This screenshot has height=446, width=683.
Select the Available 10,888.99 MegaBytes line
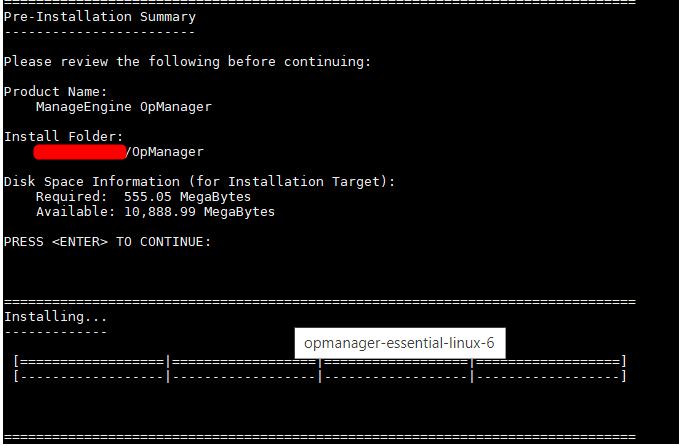(155, 212)
